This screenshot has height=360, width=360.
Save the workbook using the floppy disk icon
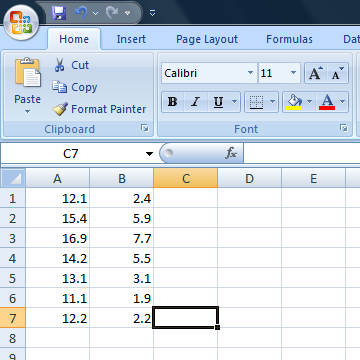click(x=59, y=13)
